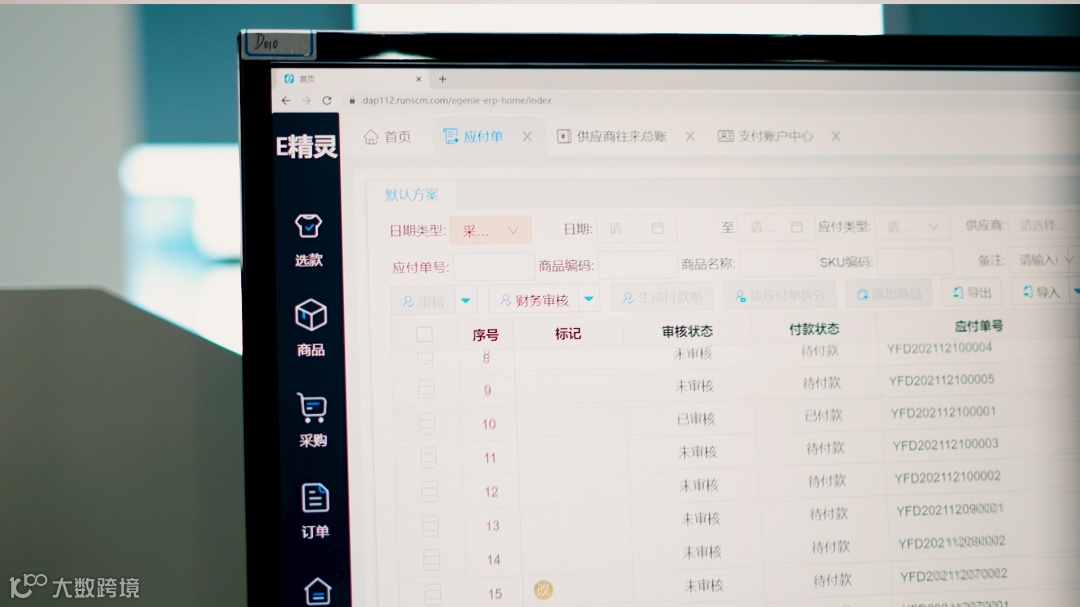
Task: Click the 添加商品 button
Action: pos(889,294)
